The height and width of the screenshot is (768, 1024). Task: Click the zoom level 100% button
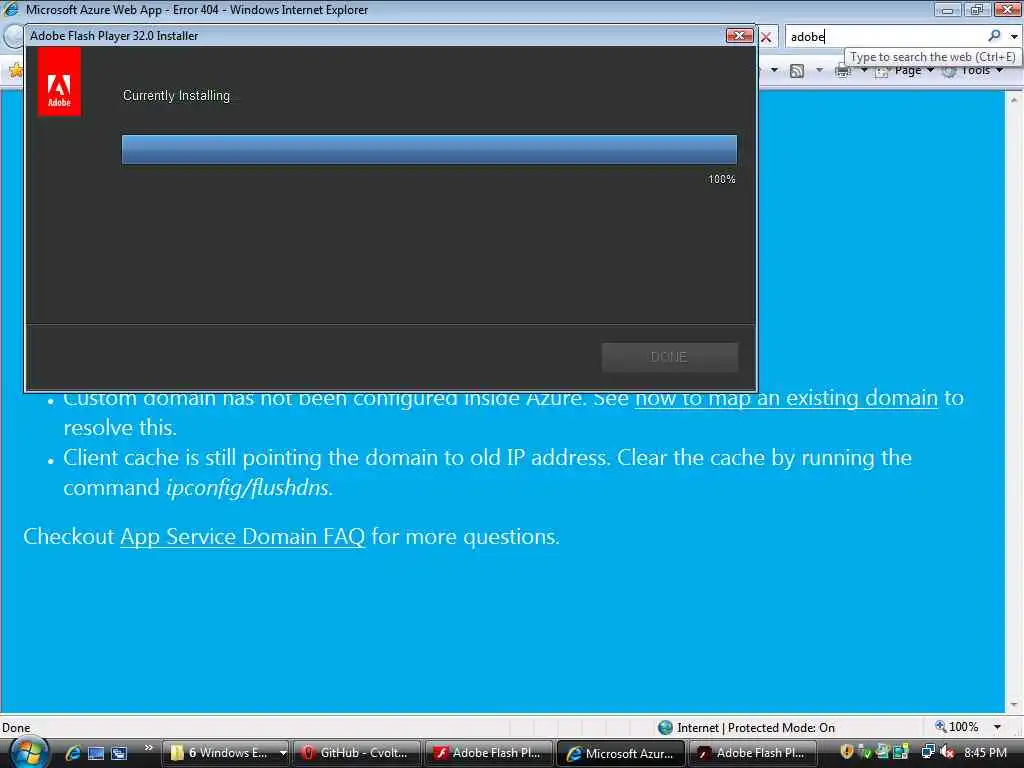pyautogui.click(x=957, y=727)
